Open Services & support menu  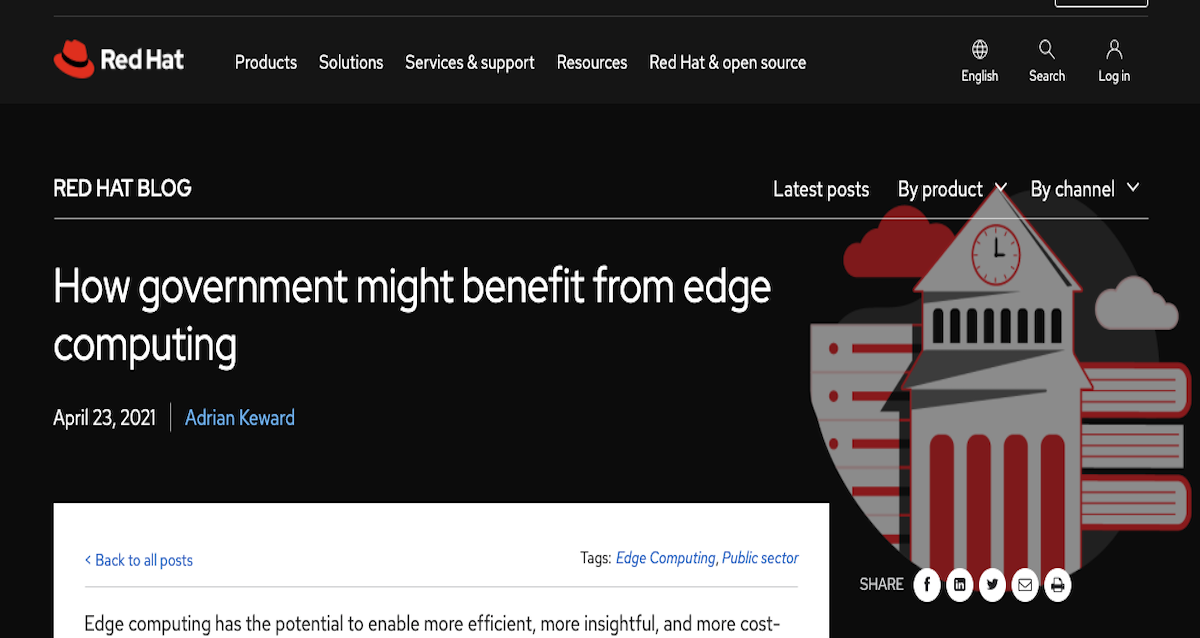pos(469,62)
